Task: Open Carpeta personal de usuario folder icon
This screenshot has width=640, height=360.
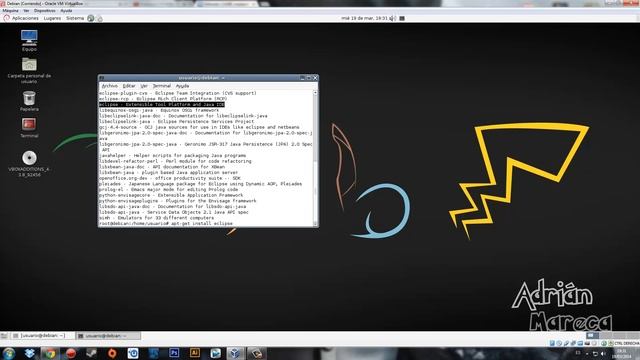Action: click(x=29, y=70)
